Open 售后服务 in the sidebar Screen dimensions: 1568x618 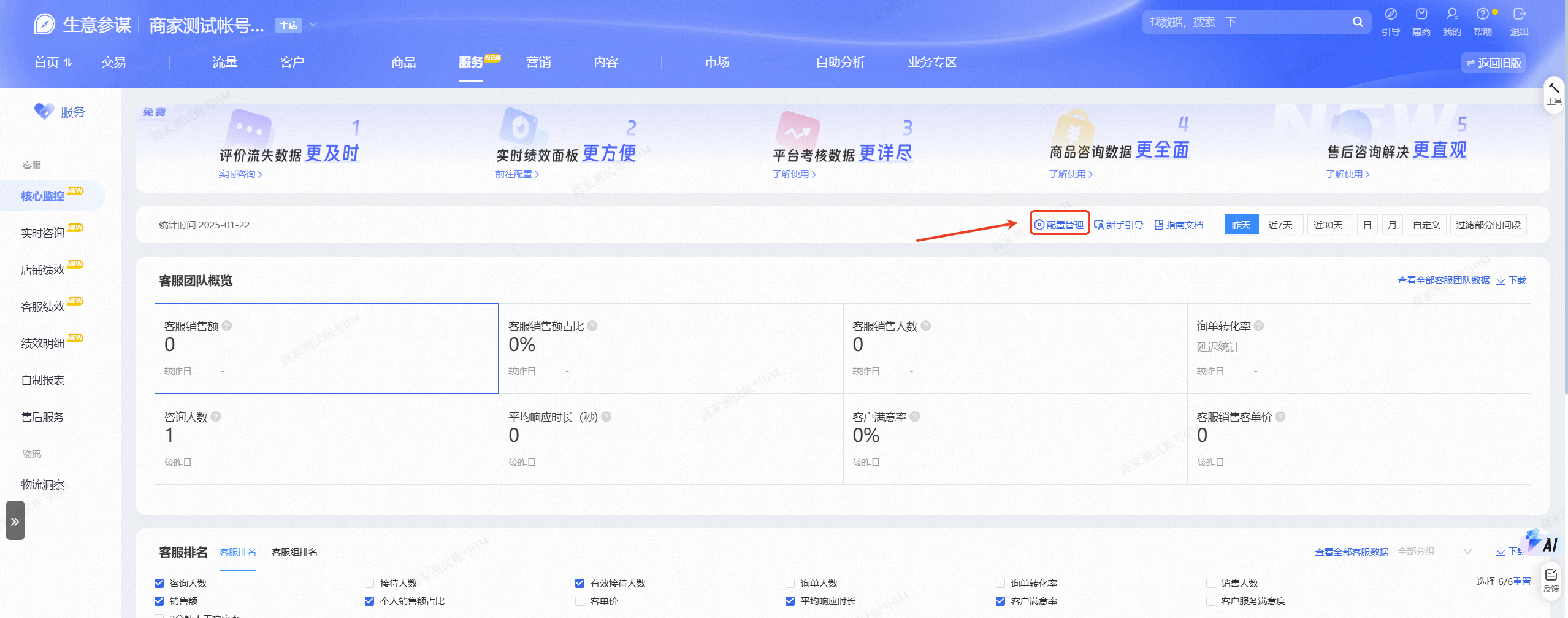(x=42, y=417)
